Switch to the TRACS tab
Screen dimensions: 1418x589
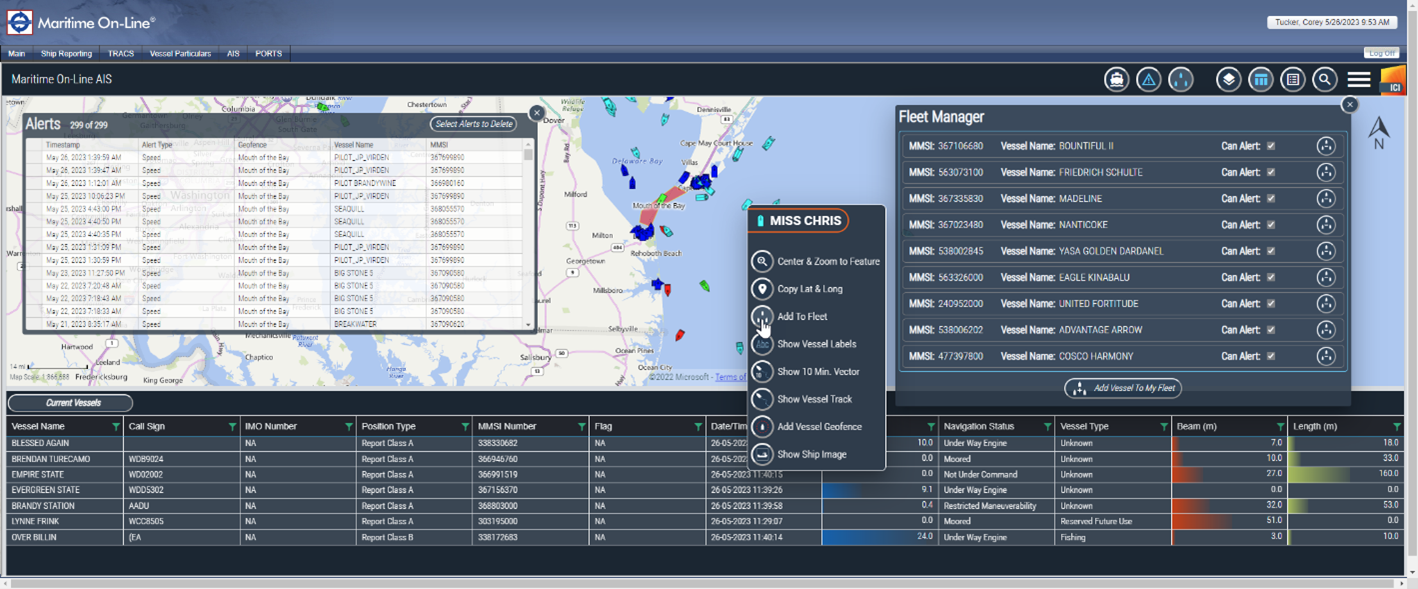click(x=121, y=53)
